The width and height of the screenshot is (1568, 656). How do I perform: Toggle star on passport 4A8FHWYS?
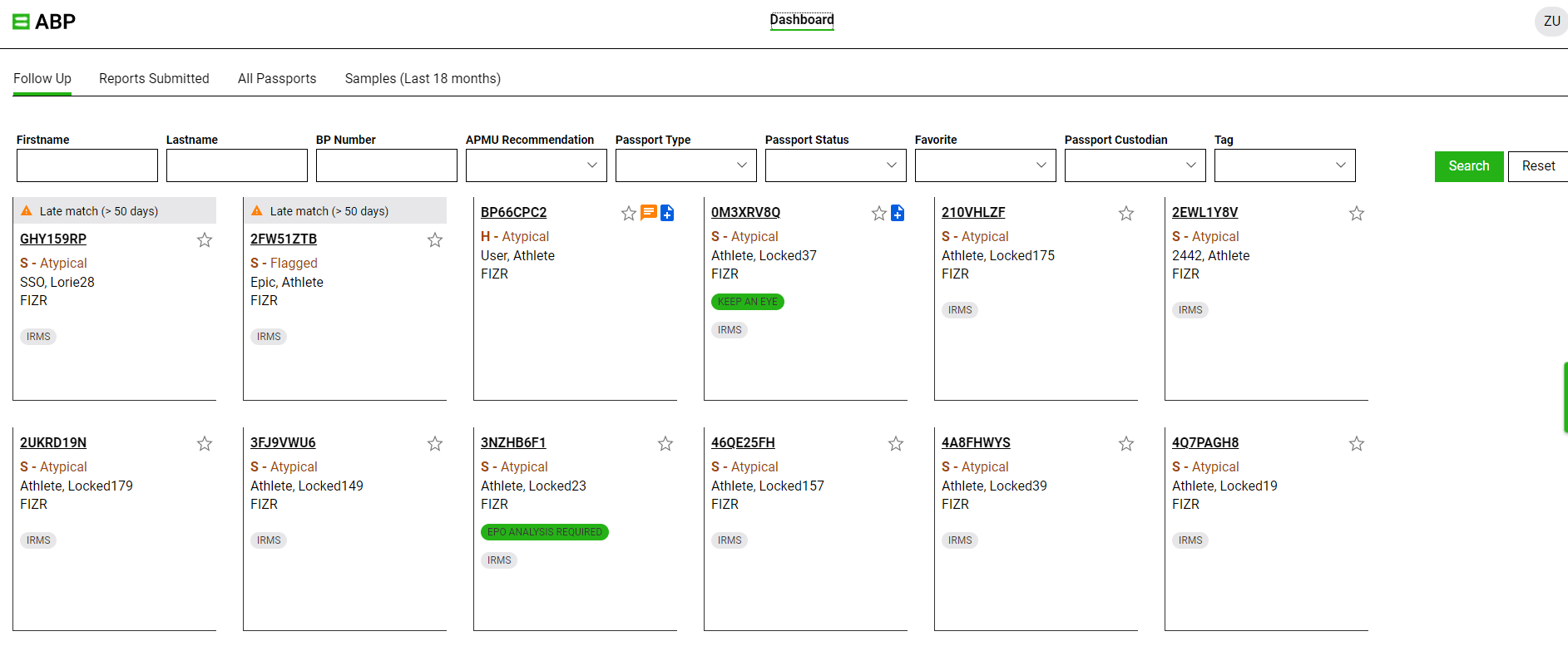[x=1126, y=444]
